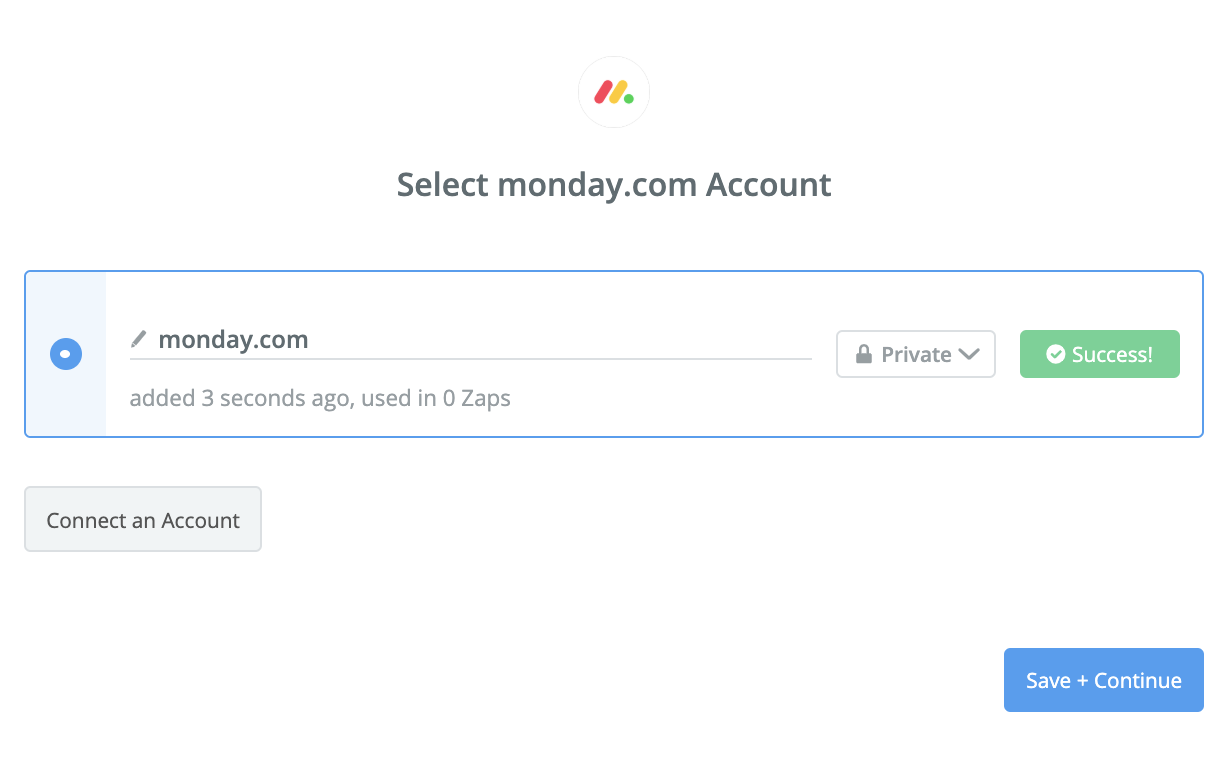Click the Private label text
Viewport: 1228px width, 766px height.
click(x=916, y=354)
